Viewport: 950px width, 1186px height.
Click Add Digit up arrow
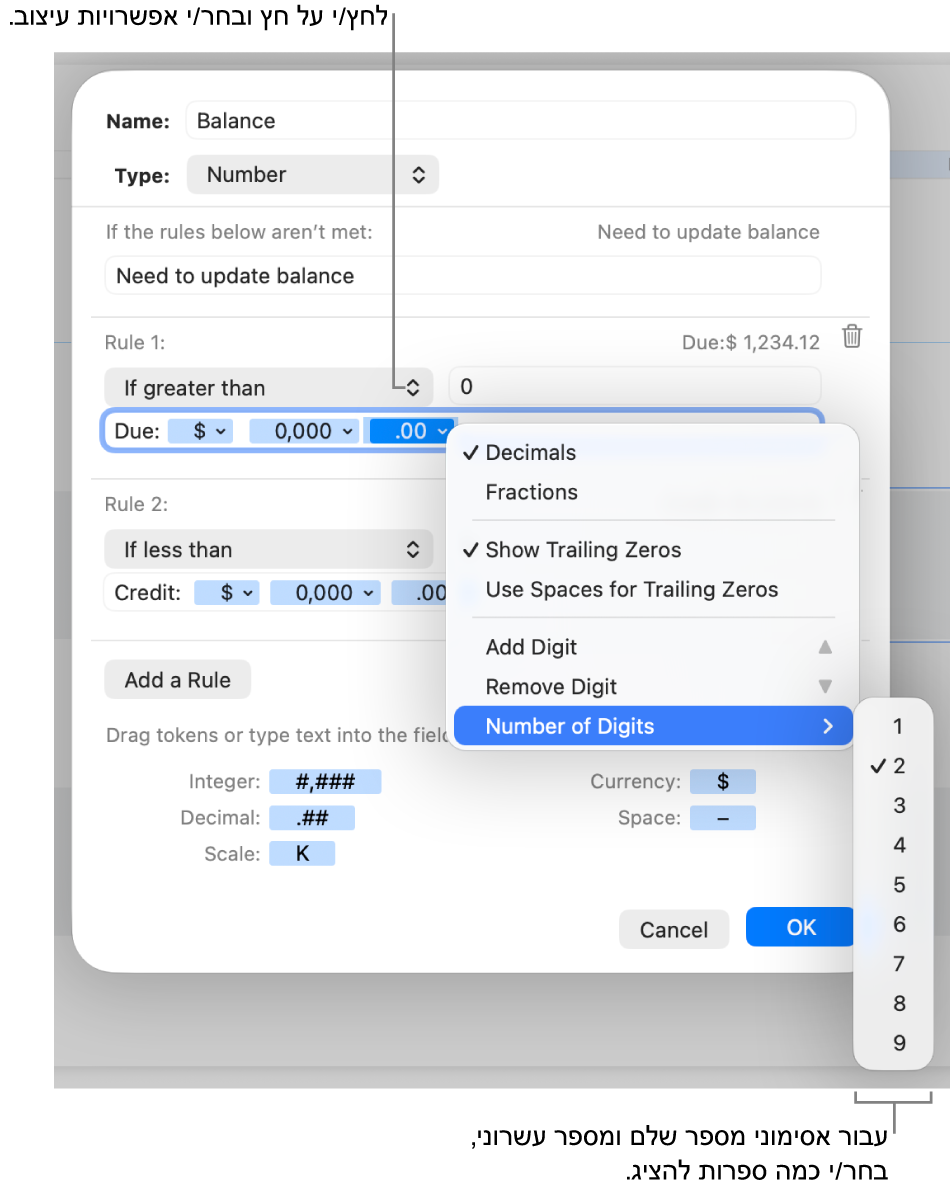[825, 647]
